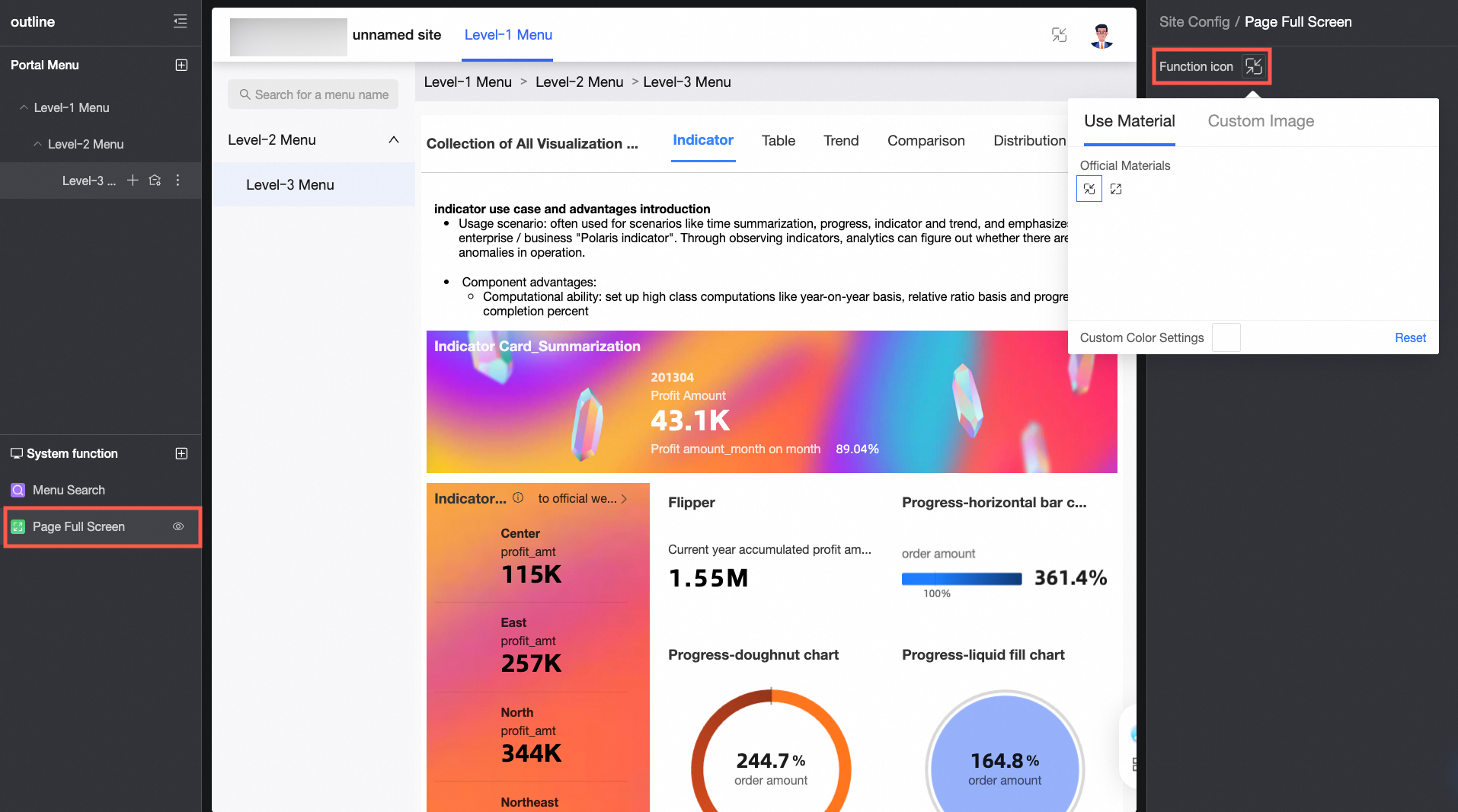Switch to the Custom Image tab

[1261, 121]
